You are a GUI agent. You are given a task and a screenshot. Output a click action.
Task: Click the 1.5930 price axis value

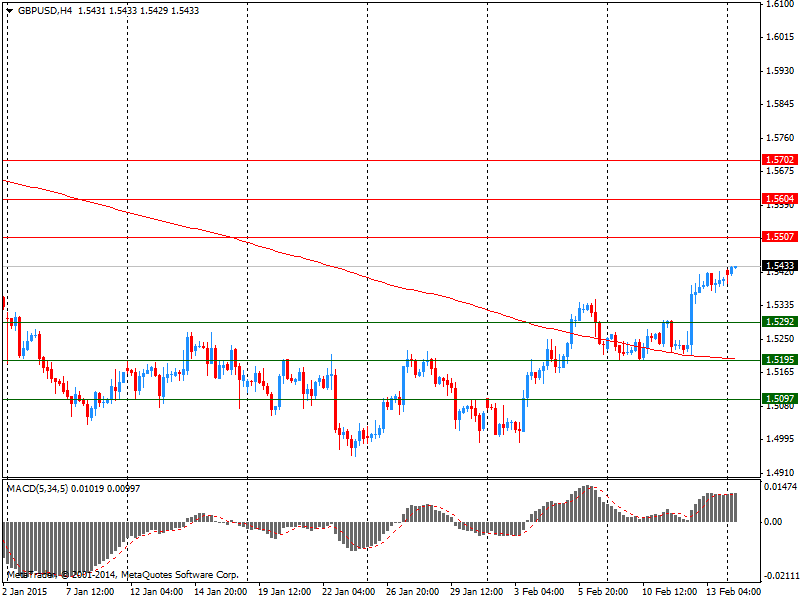[x=780, y=70]
